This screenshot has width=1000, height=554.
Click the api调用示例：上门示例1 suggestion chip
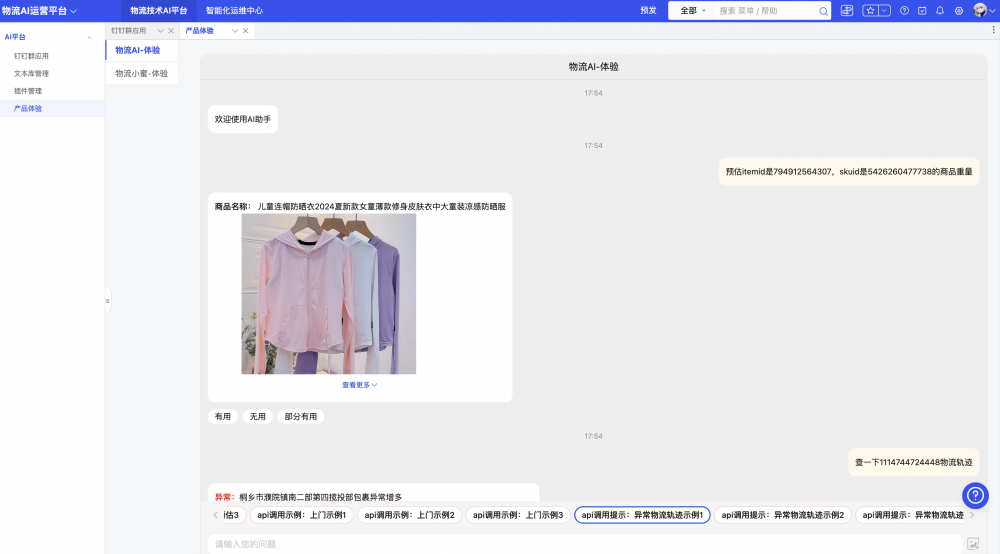tap(301, 515)
